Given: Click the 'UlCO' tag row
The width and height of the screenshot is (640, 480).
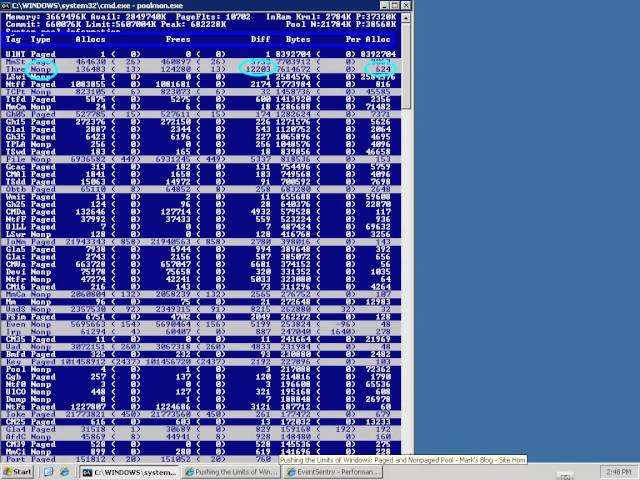Looking at the screenshot, I should 200,392.
